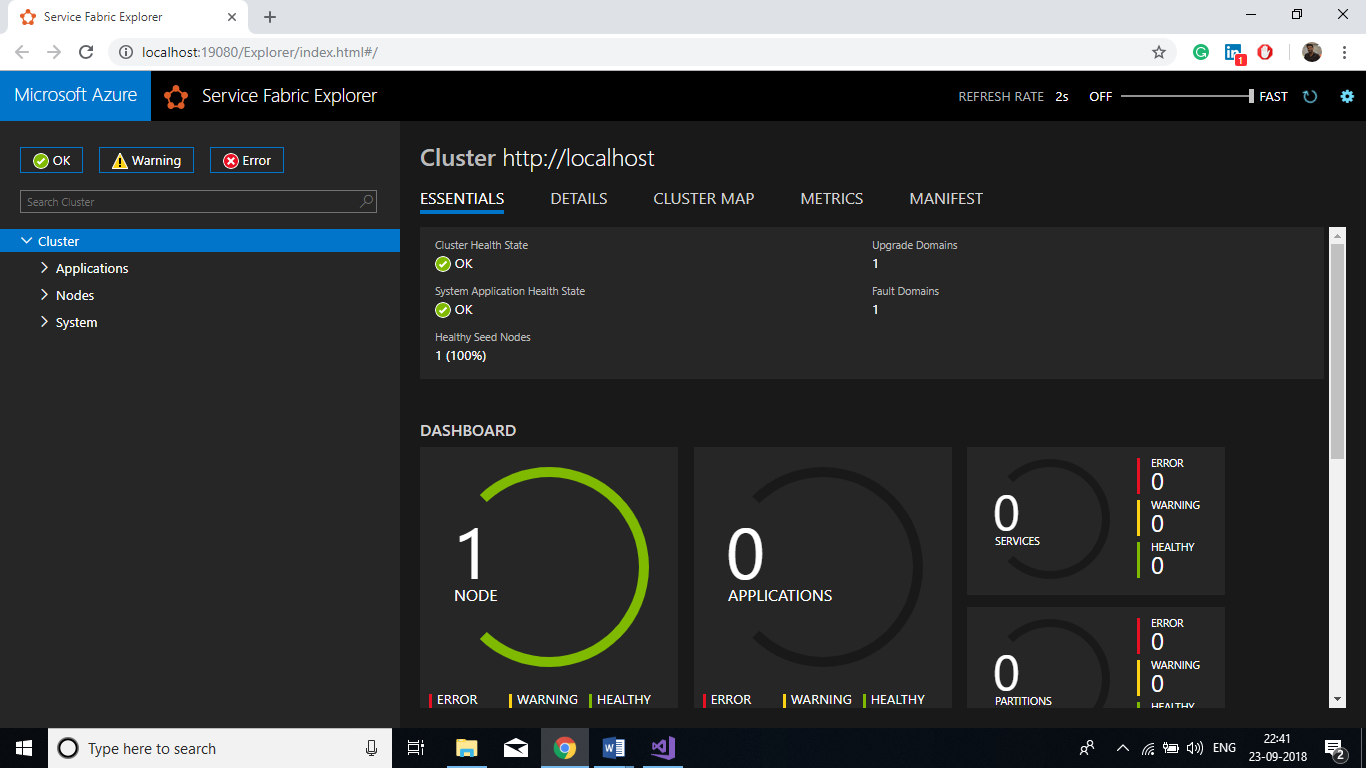Click the Service Fabric Explorer logo icon

(176, 97)
